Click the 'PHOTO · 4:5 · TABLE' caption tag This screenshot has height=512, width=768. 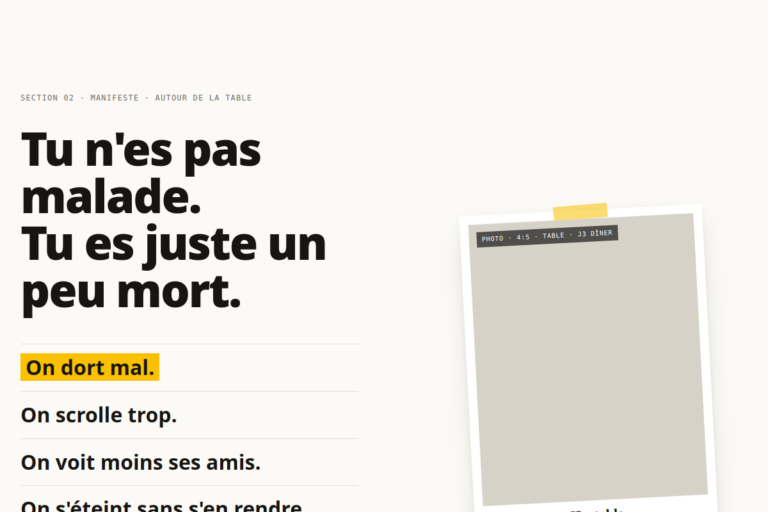[x=547, y=236]
